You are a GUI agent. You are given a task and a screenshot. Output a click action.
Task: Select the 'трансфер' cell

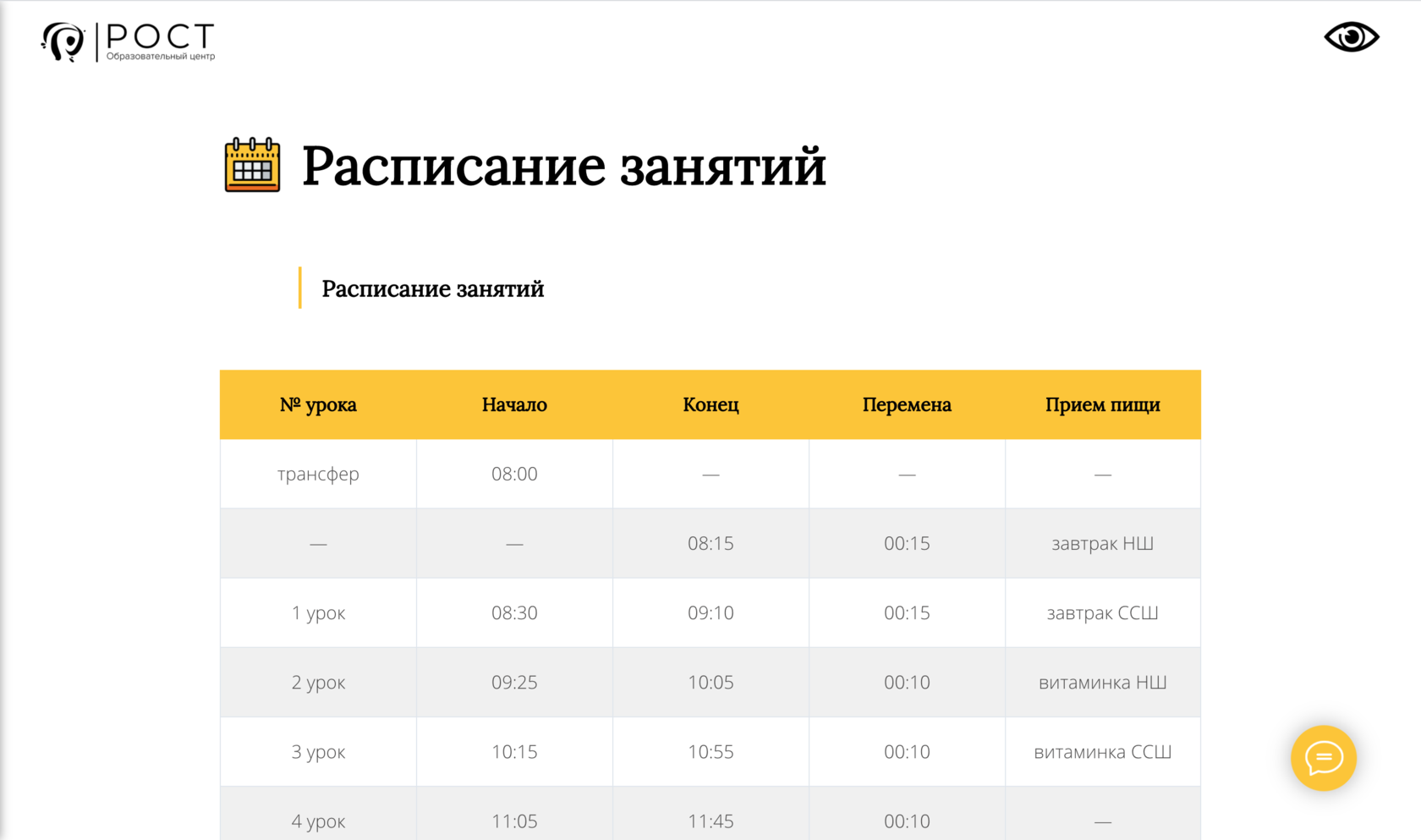pyautogui.click(x=318, y=474)
